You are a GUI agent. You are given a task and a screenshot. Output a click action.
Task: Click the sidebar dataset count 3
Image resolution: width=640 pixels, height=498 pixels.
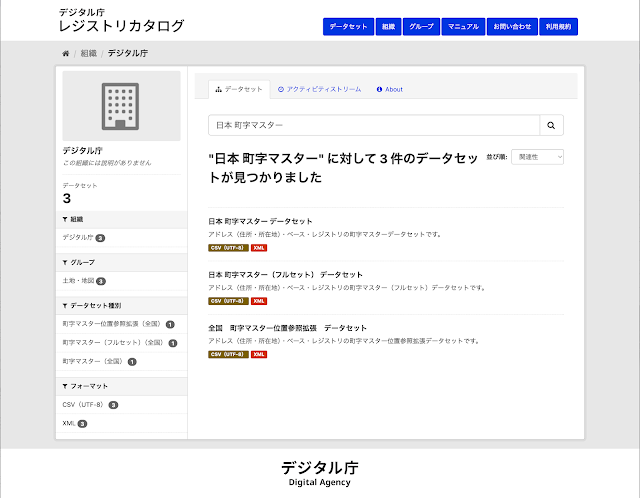coord(67,198)
